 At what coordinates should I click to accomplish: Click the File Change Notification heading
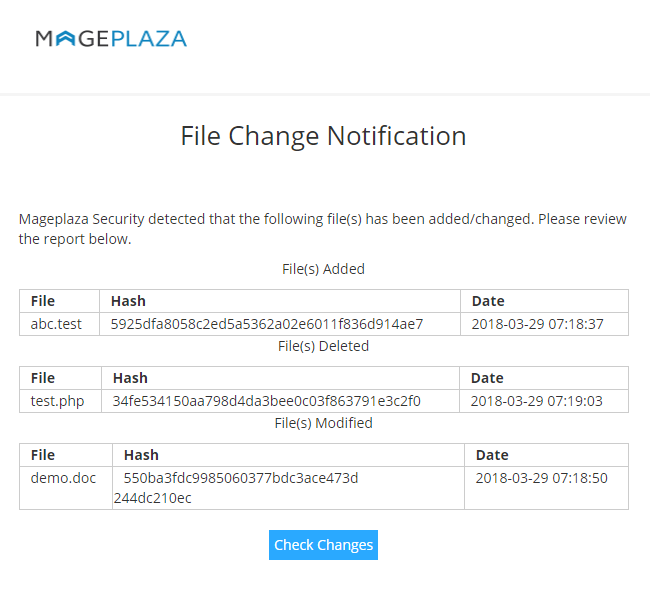(323, 136)
